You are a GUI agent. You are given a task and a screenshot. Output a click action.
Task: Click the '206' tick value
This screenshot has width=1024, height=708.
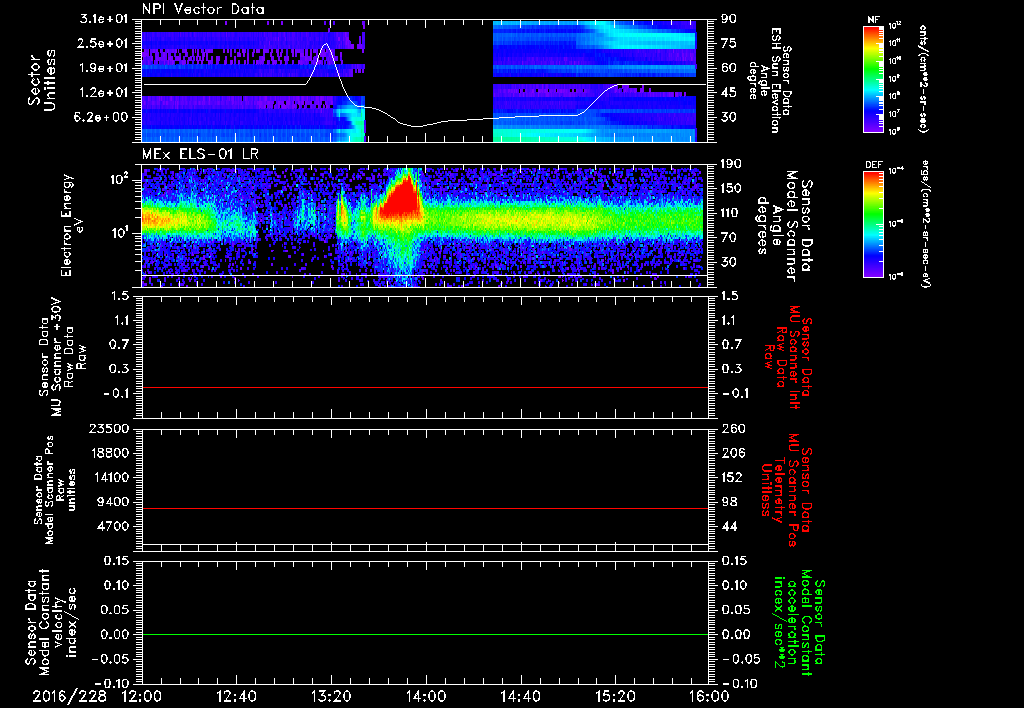tap(731, 453)
